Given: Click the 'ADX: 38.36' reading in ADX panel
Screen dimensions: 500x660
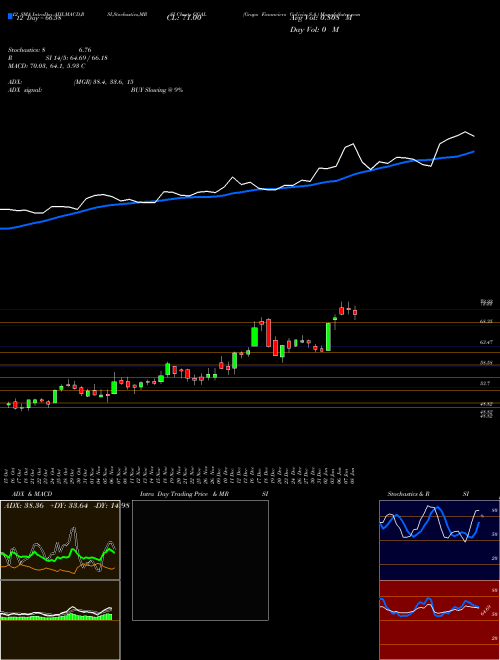Looking at the screenshot, I should pos(24,506).
